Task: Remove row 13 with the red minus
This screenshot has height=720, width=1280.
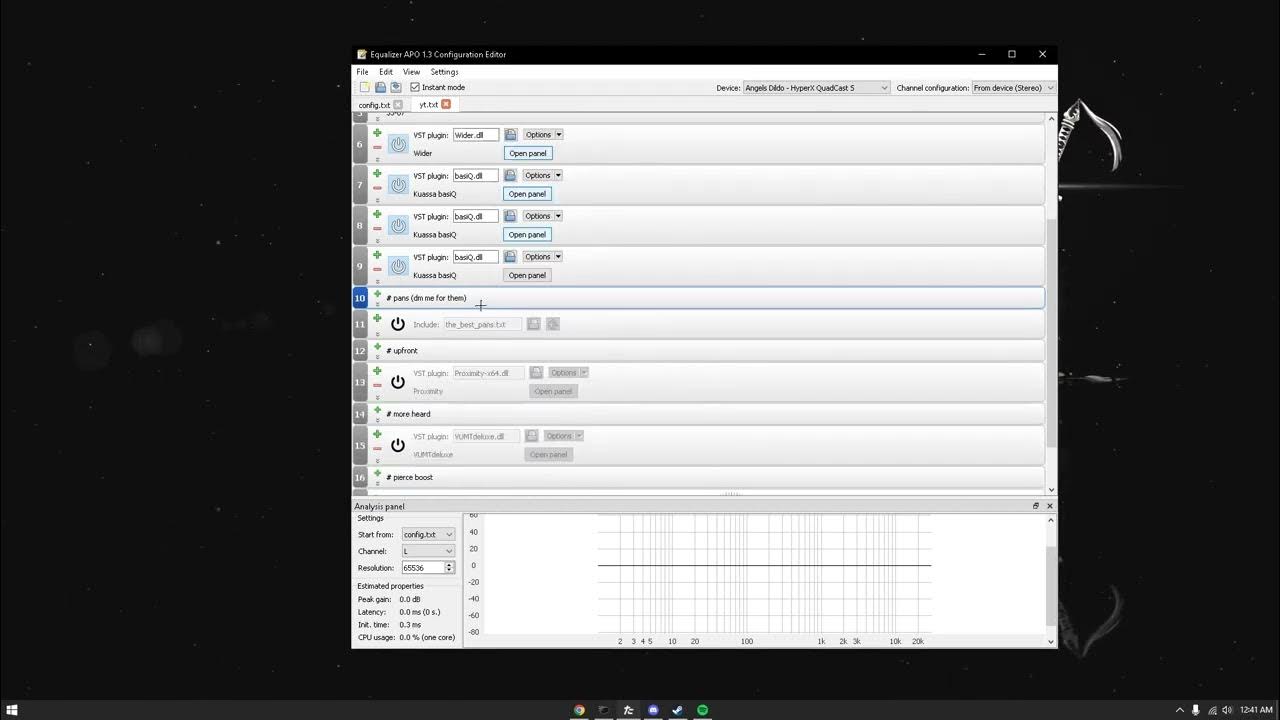Action: click(x=377, y=385)
